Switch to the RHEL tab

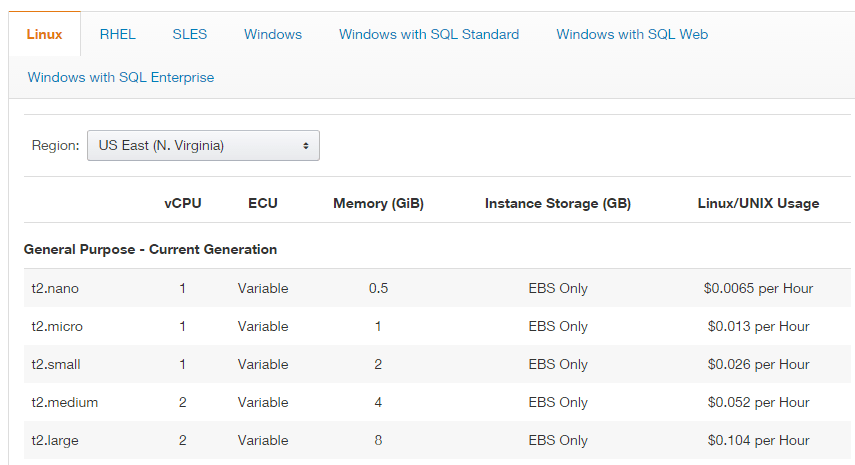[x=117, y=34]
